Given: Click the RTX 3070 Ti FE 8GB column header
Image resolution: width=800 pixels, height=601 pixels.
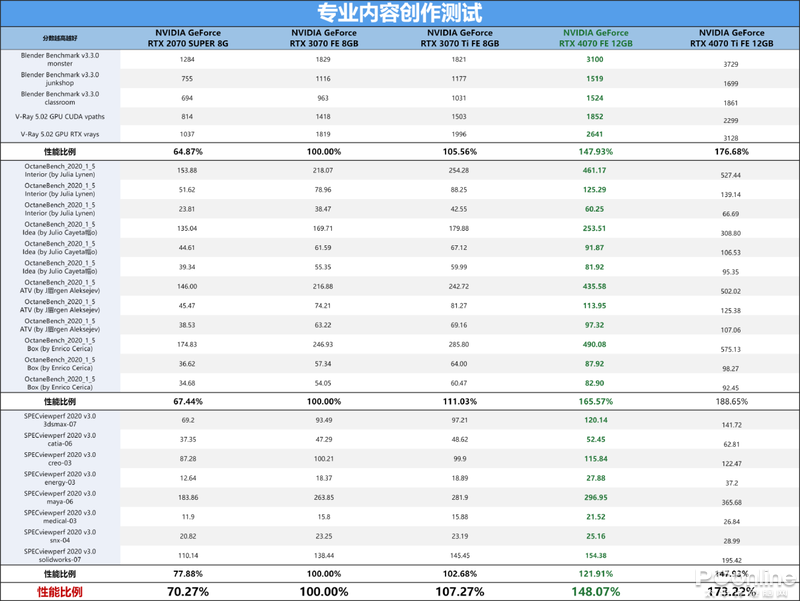Looking at the screenshot, I should pos(460,38).
